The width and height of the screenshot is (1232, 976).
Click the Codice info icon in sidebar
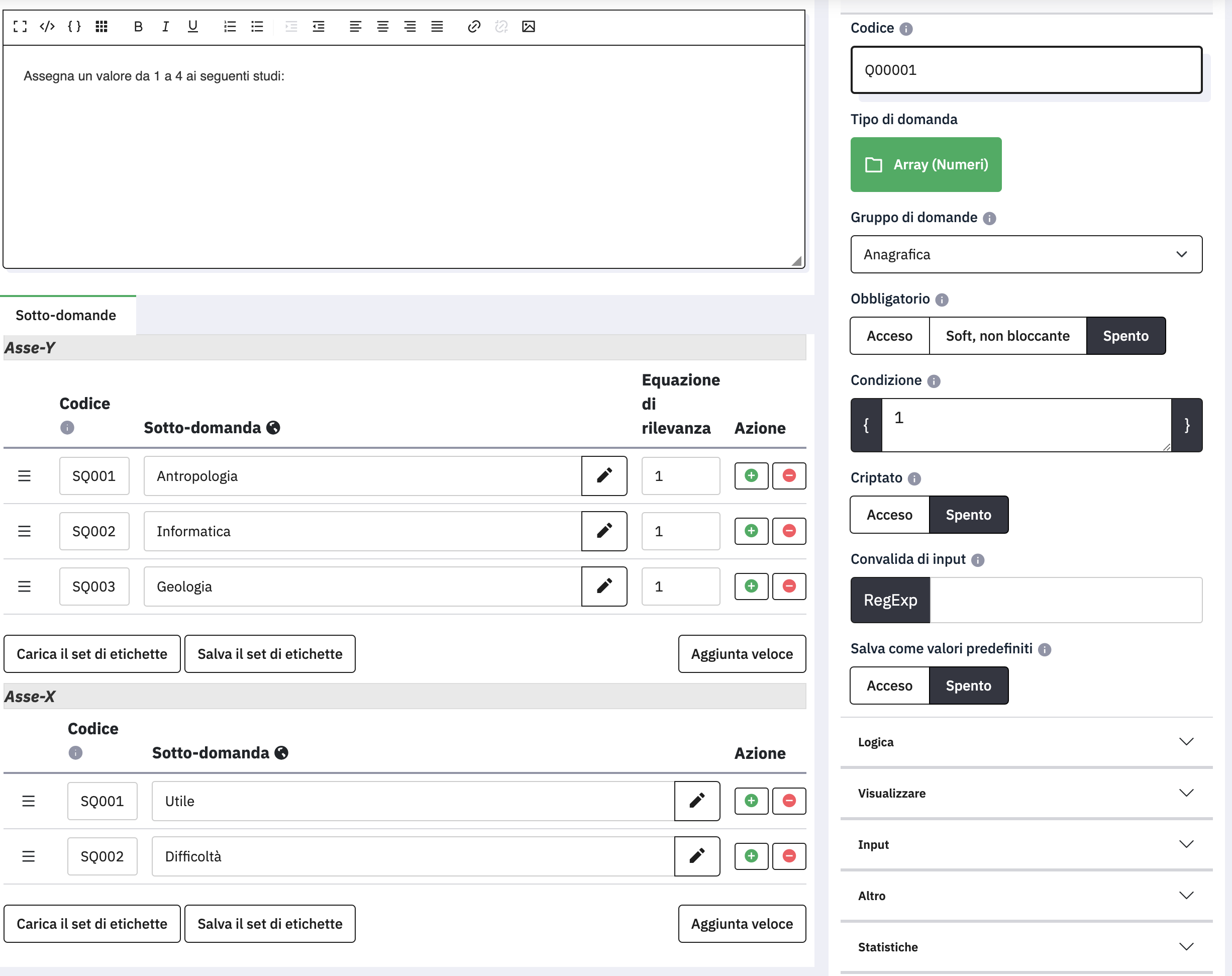(906, 29)
